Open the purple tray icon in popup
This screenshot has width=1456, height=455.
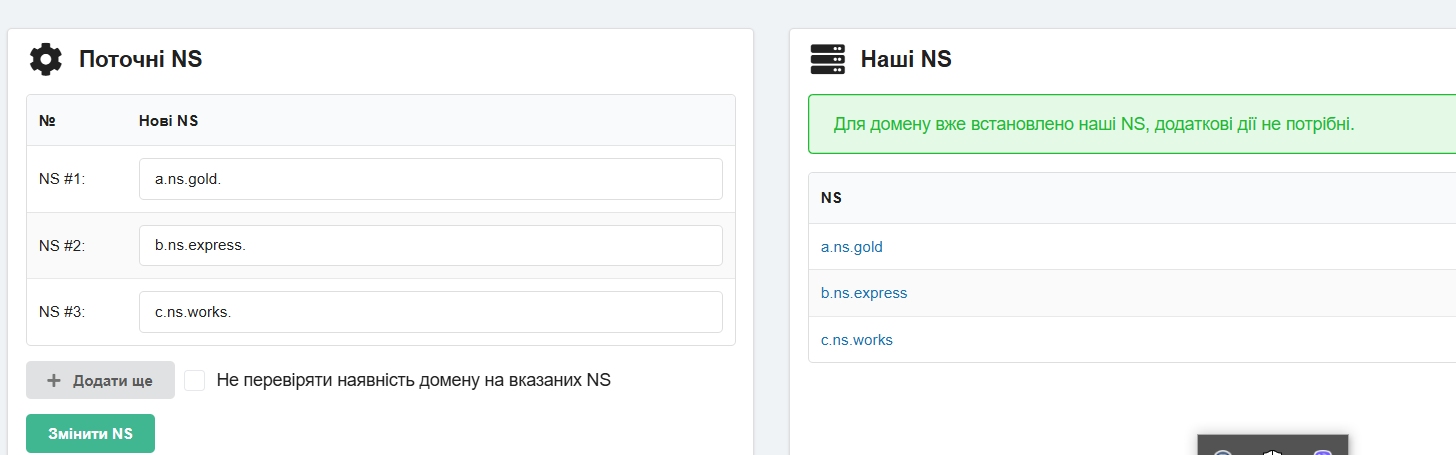[1322, 452]
